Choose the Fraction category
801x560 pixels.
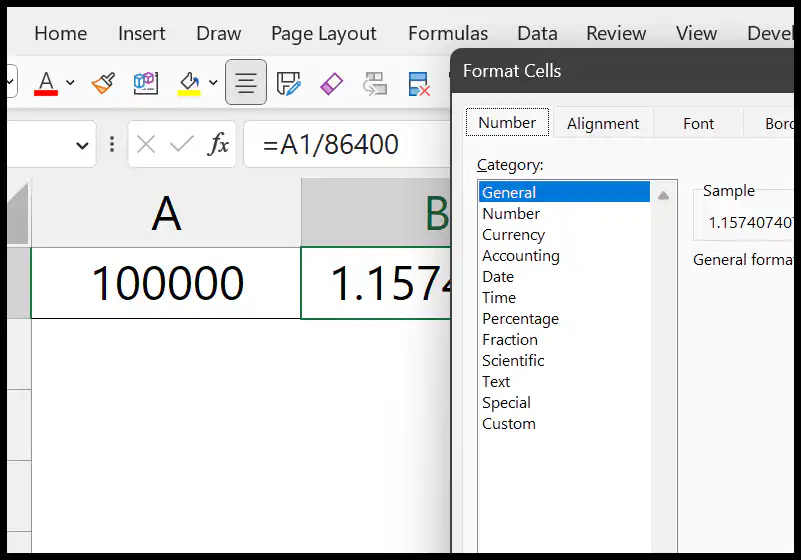point(564,340)
